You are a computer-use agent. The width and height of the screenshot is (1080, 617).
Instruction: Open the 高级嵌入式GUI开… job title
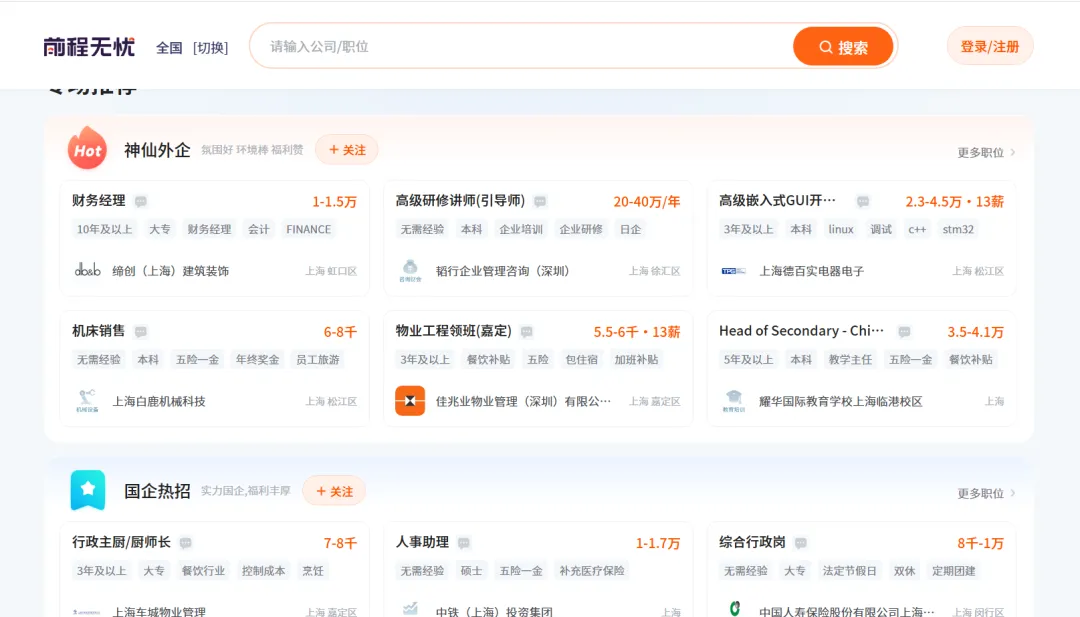point(778,200)
